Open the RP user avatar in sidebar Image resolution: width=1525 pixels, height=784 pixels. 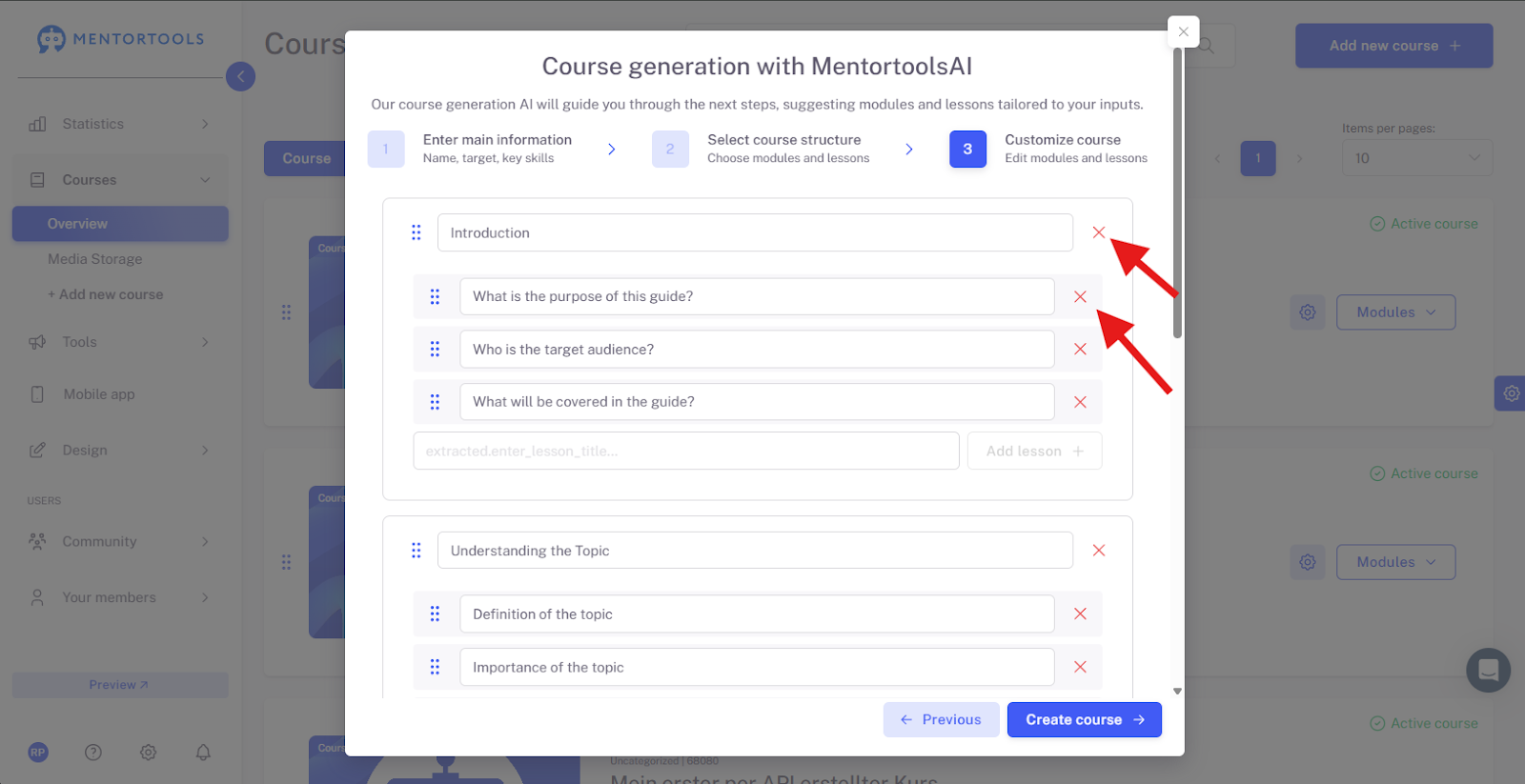[38, 753]
